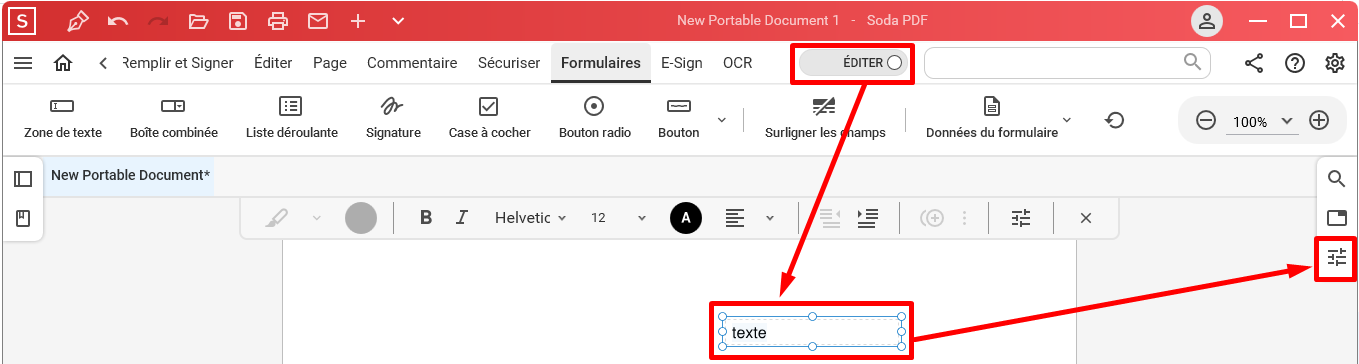Open application settings gear
Viewport: 1359px width, 364px height.
(1335, 63)
